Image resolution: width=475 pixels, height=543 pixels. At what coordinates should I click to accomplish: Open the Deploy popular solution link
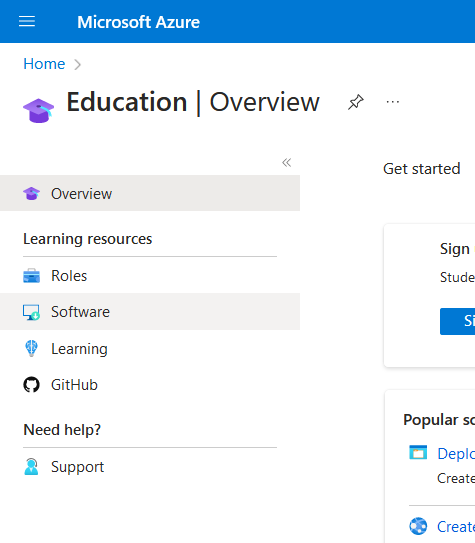tap(456, 454)
